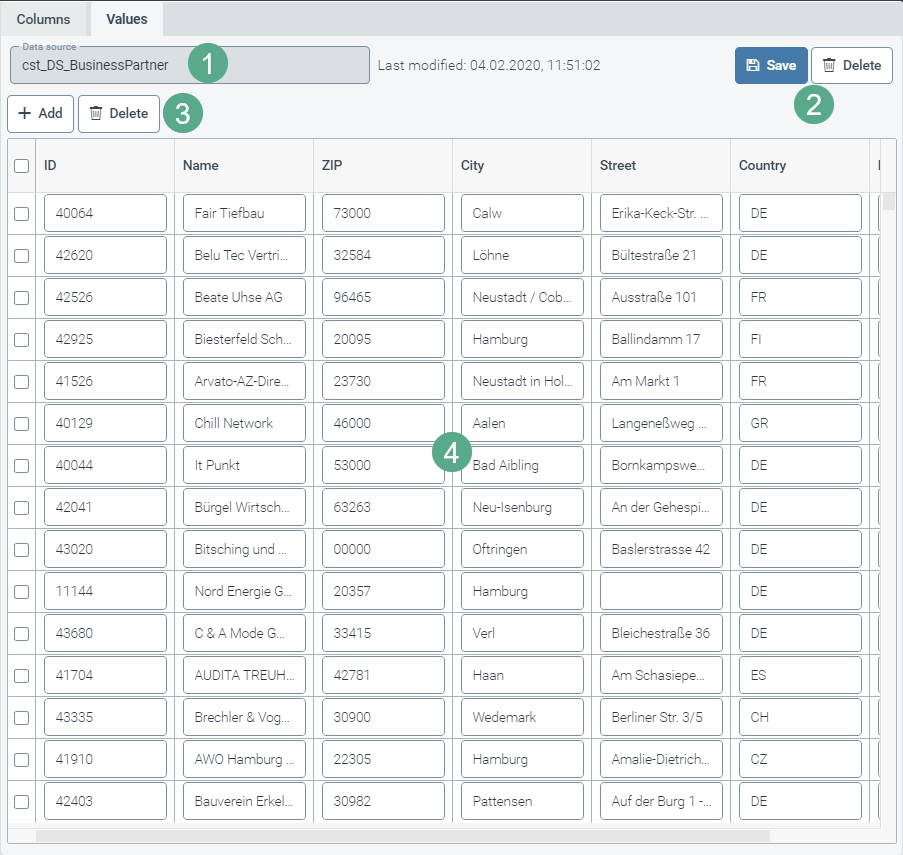Edit the Name field containing Chill Network
903x855 pixels.
(x=244, y=423)
